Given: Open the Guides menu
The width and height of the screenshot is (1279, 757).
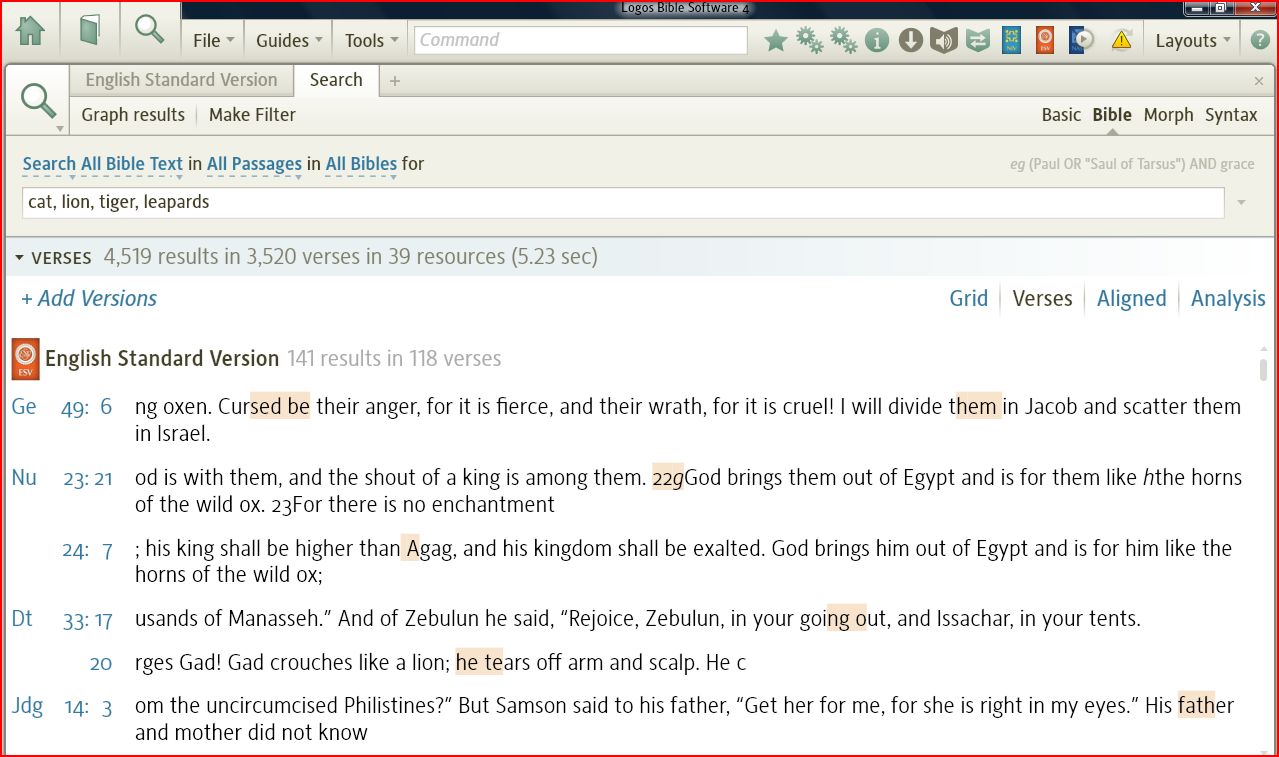Looking at the screenshot, I should 289,40.
